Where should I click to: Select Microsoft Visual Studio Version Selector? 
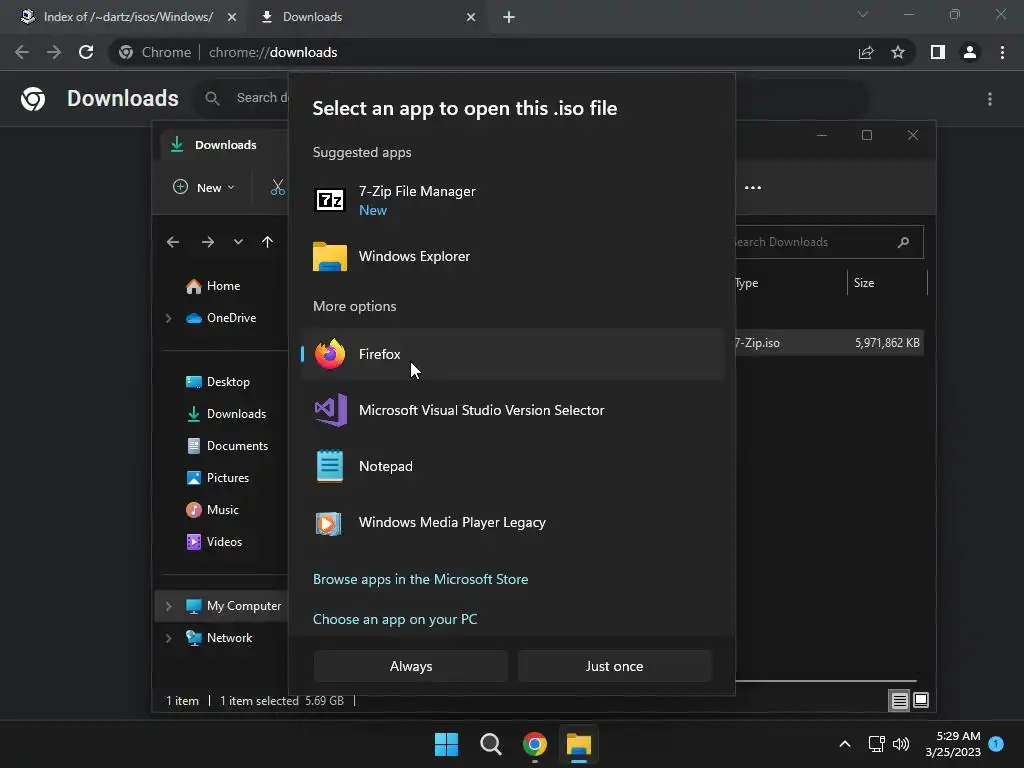click(x=513, y=410)
